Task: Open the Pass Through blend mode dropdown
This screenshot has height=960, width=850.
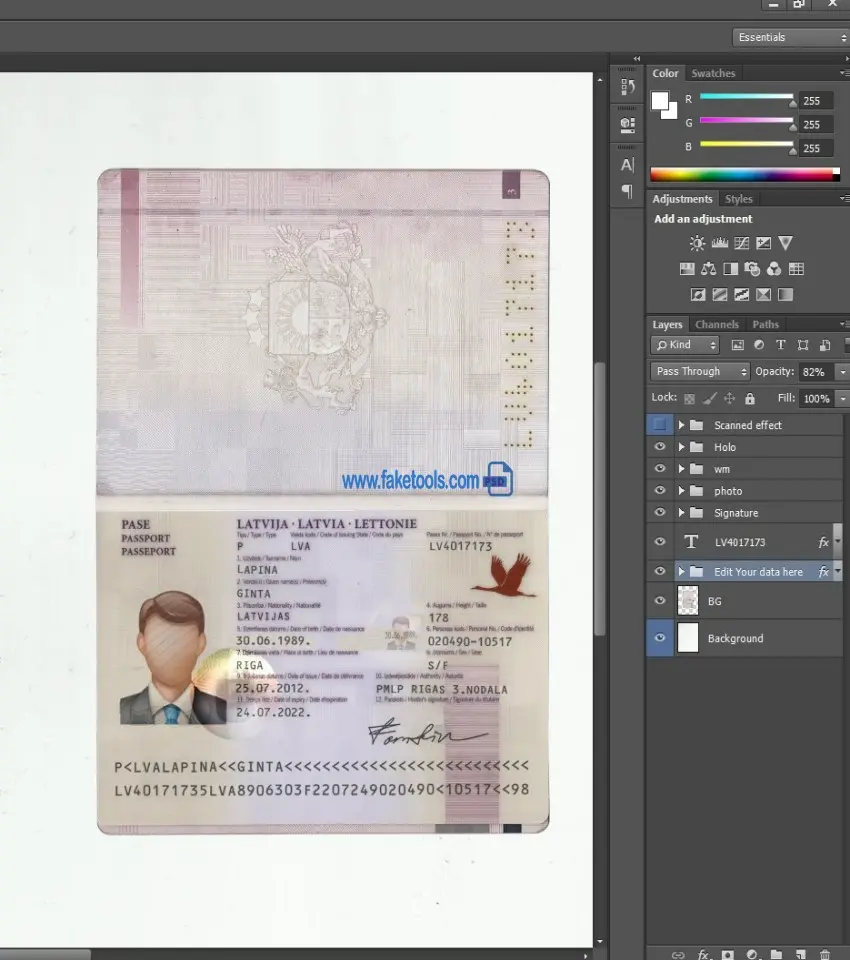Action: pos(700,371)
